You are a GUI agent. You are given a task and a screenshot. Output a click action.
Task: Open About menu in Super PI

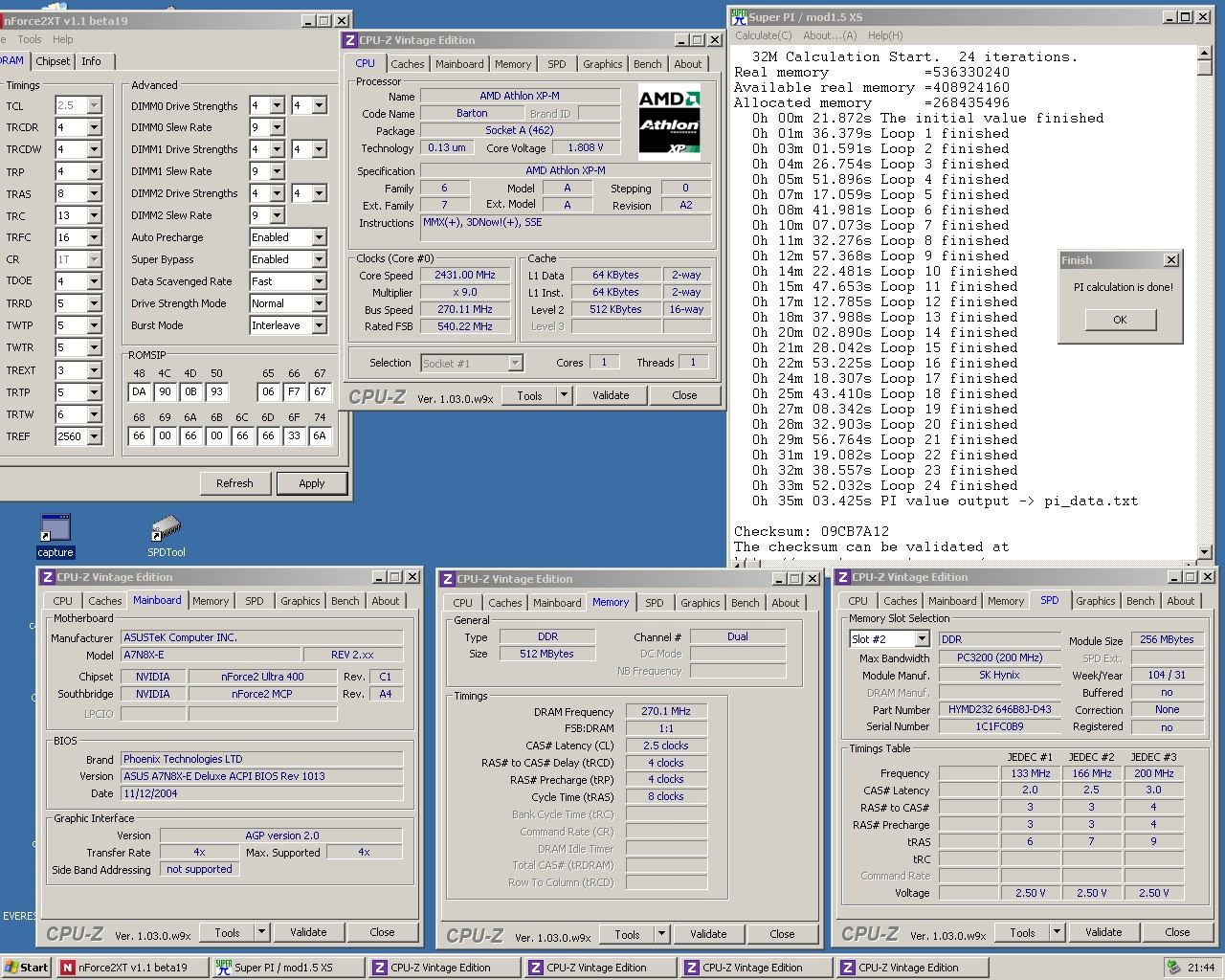click(x=830, y=35)
